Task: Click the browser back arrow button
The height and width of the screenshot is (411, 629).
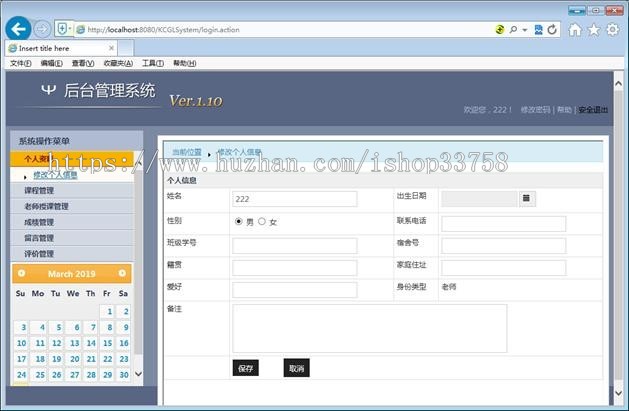Action: [x=18, y=29]
